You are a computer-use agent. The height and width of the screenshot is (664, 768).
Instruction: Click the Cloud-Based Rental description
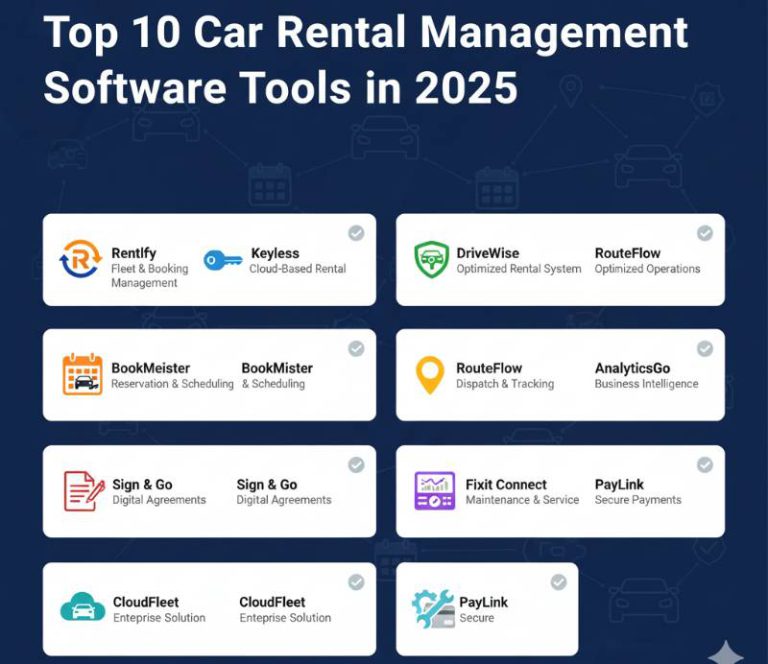point(298,269)
